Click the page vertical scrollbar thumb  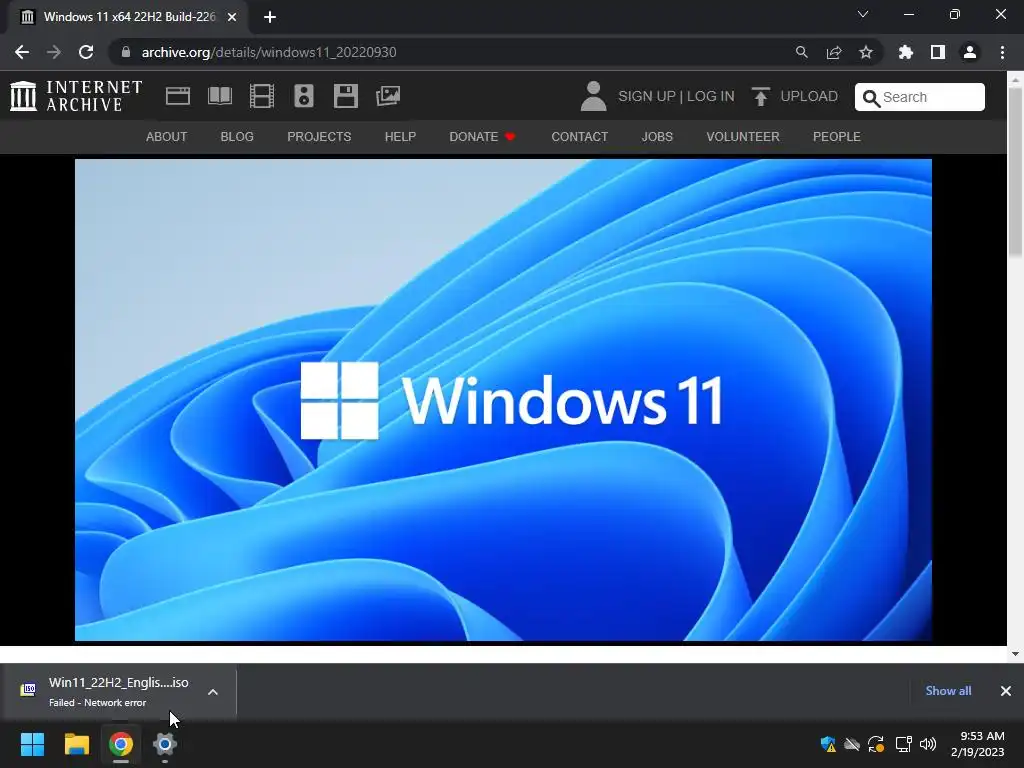coord(1015,172)
